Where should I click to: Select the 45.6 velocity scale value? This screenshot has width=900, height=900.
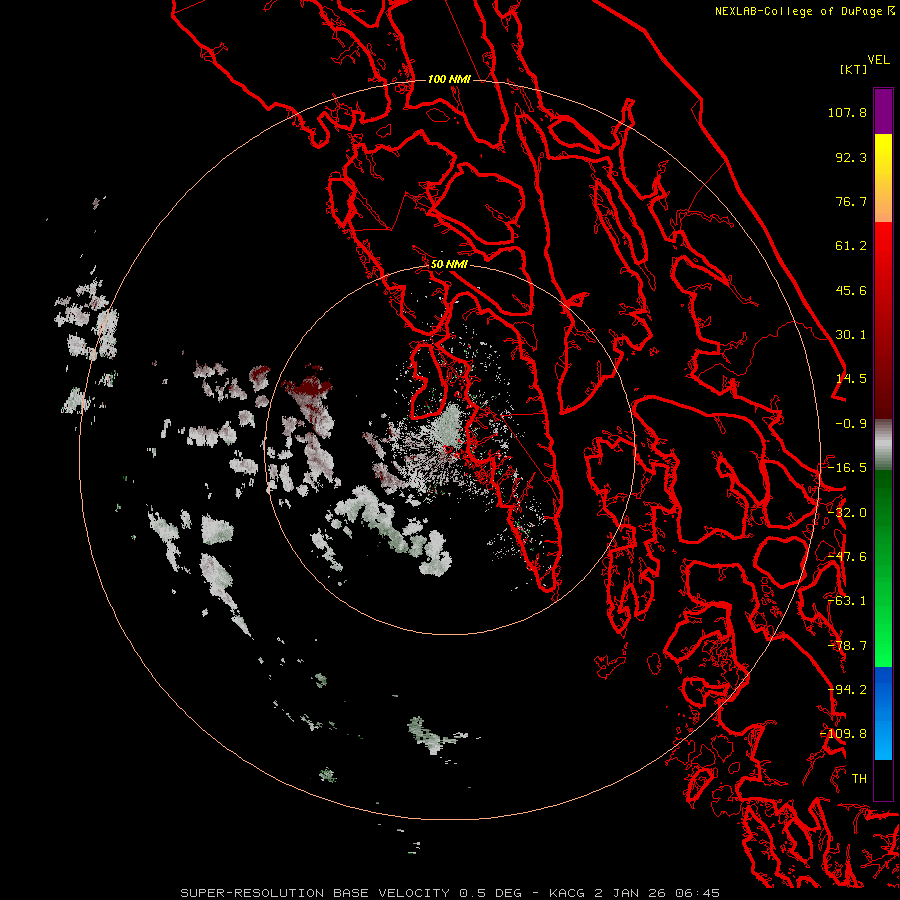(x=851, y=290)
